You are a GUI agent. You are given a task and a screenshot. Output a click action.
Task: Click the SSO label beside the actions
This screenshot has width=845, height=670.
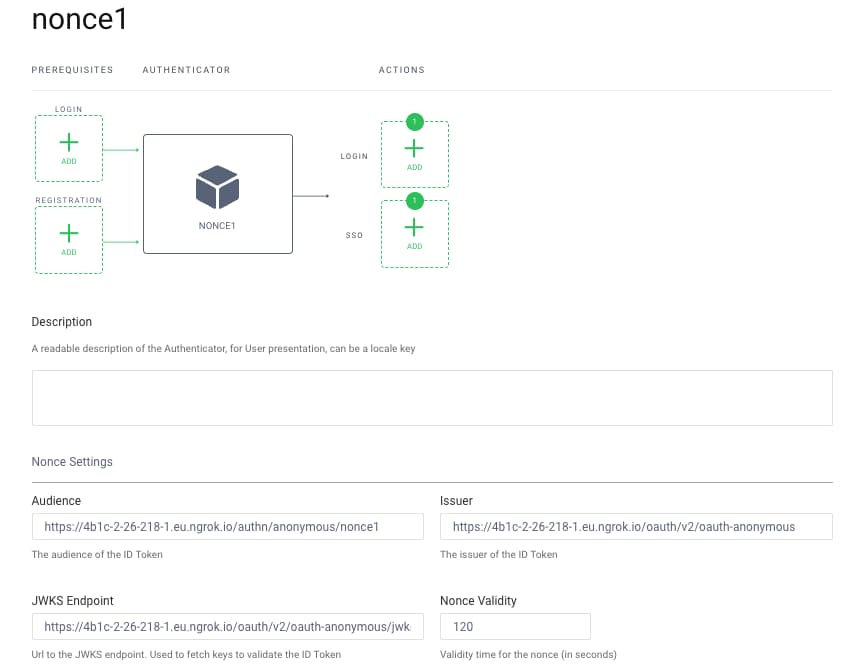(x=354, y=236)
